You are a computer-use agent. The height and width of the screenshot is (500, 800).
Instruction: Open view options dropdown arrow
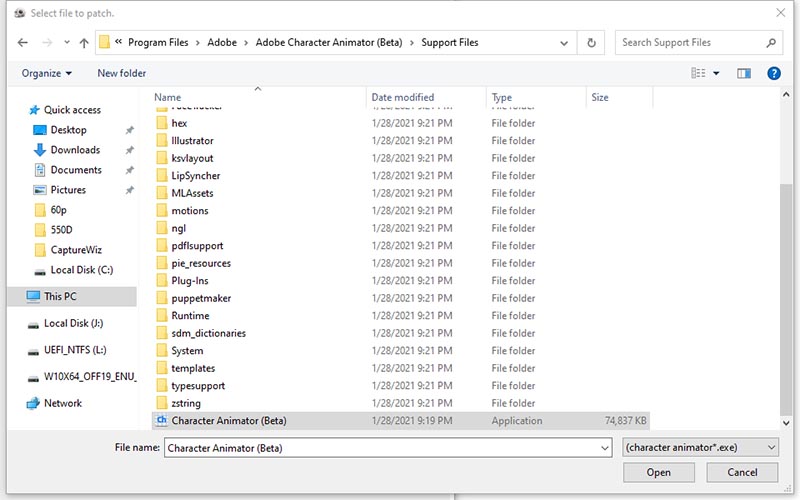(x=716, y=73)
